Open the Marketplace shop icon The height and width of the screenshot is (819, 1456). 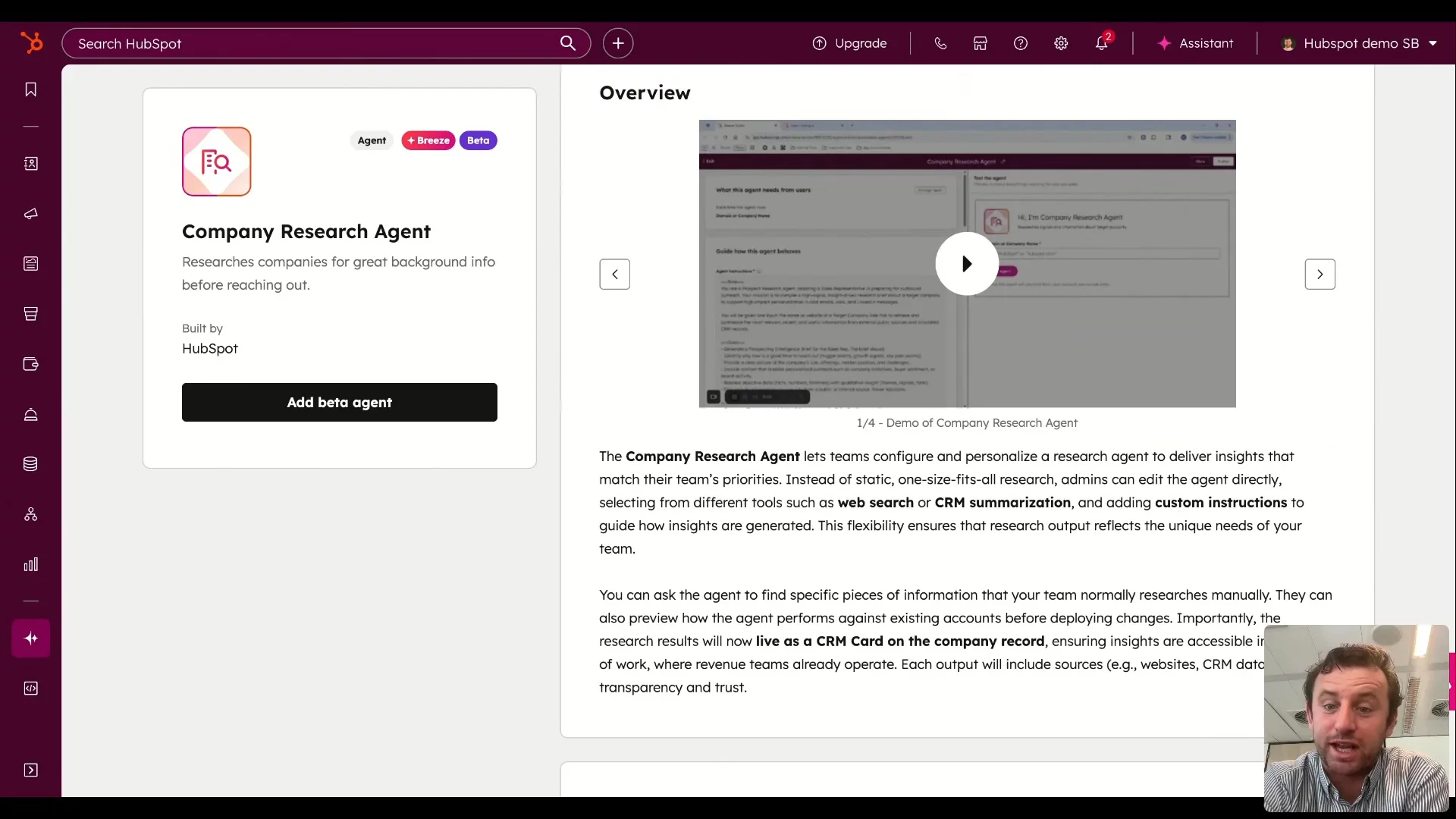[980, 43]
